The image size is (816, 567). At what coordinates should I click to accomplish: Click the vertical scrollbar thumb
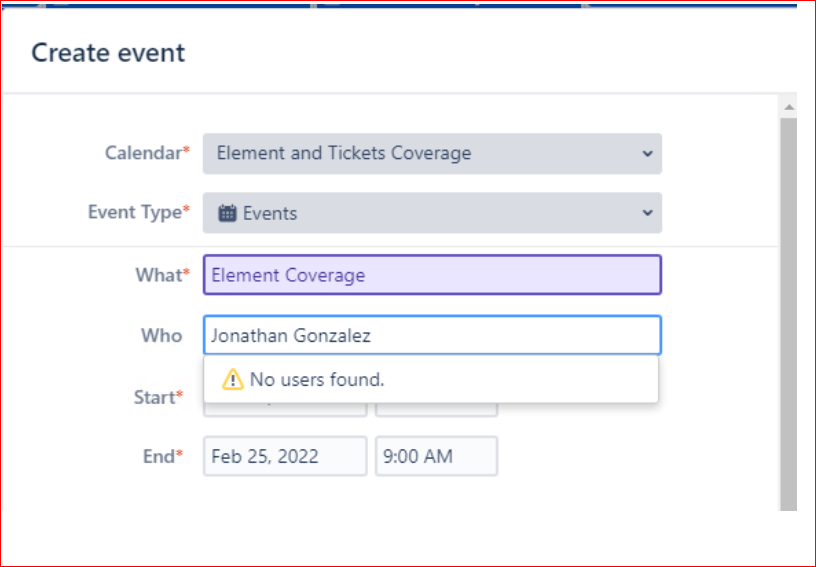pos(789,300)
